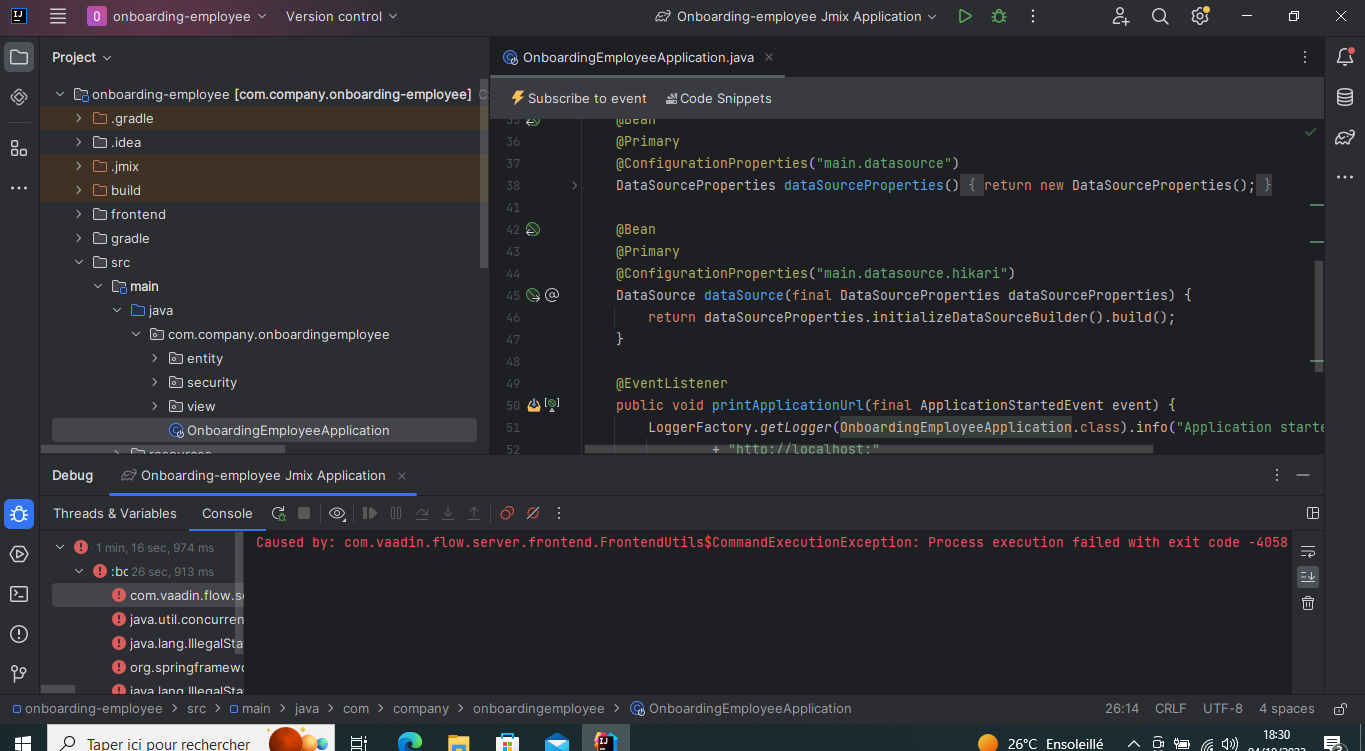Toggle soft-wrap in console
Screen dimensions: 1365x751
coord(1308,551)
